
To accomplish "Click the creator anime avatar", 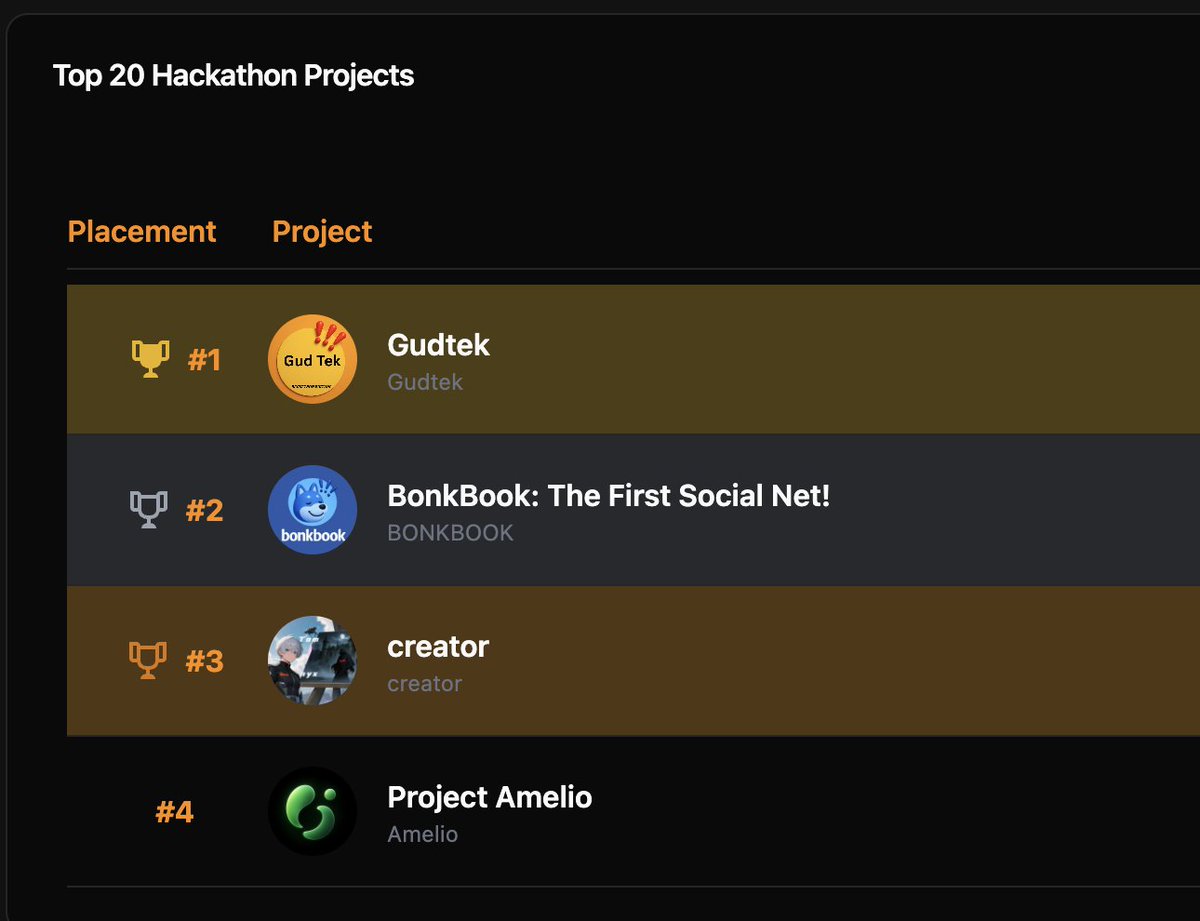I will point(313,661).
